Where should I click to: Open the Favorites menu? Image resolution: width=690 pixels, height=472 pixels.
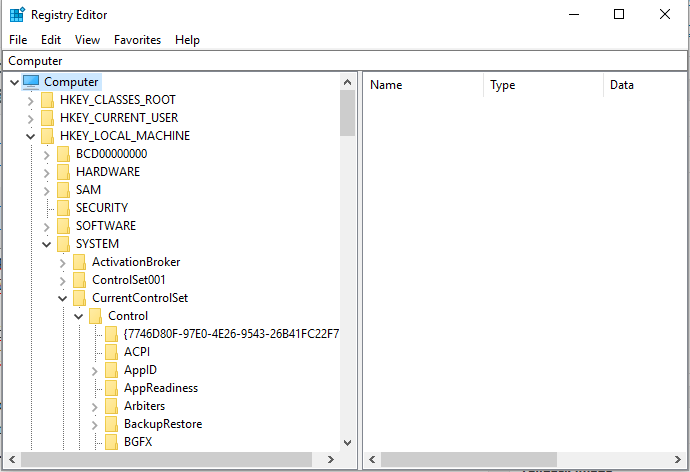[x=137, y=40]
